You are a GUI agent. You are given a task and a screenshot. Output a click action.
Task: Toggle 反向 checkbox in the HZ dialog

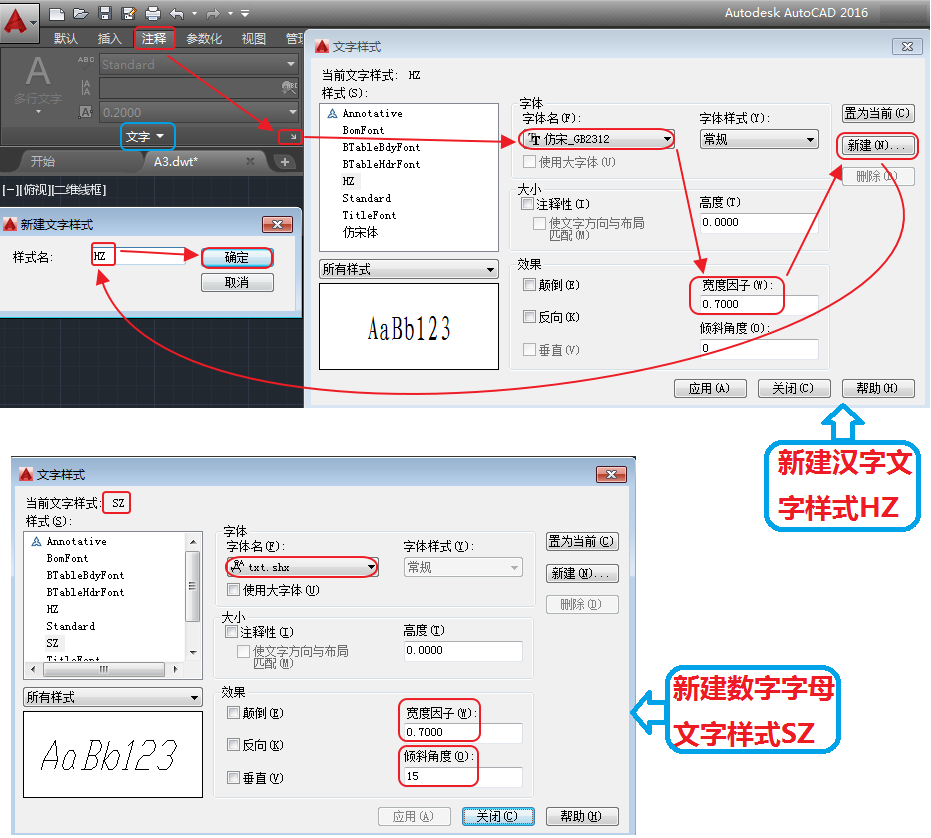tap(529, 317)
